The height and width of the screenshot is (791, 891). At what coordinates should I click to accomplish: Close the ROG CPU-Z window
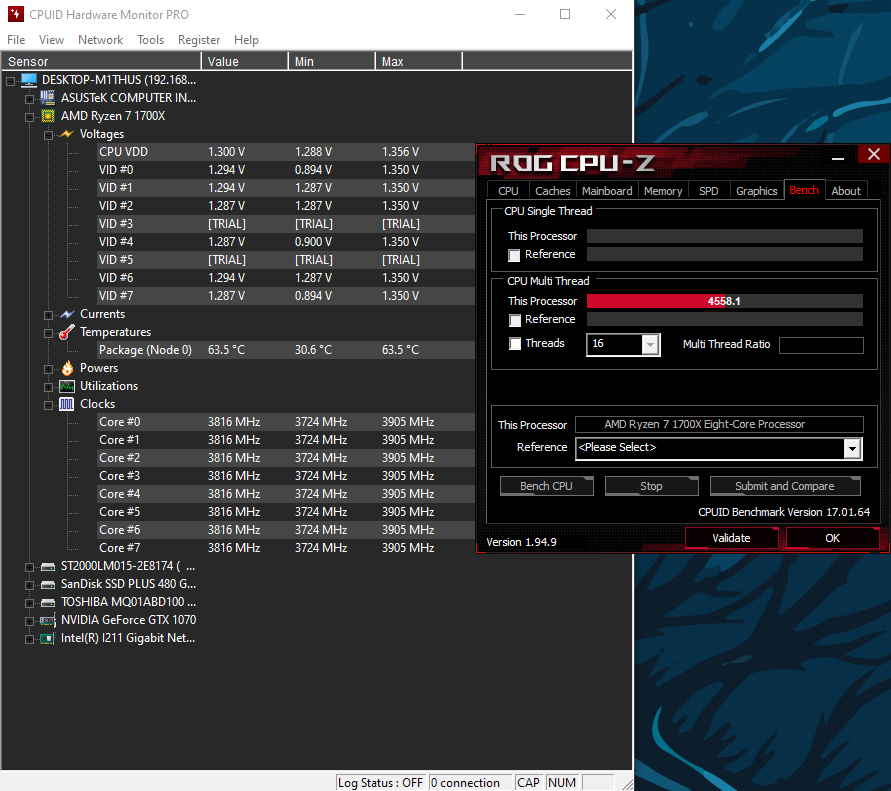click(x=873, y=154)
